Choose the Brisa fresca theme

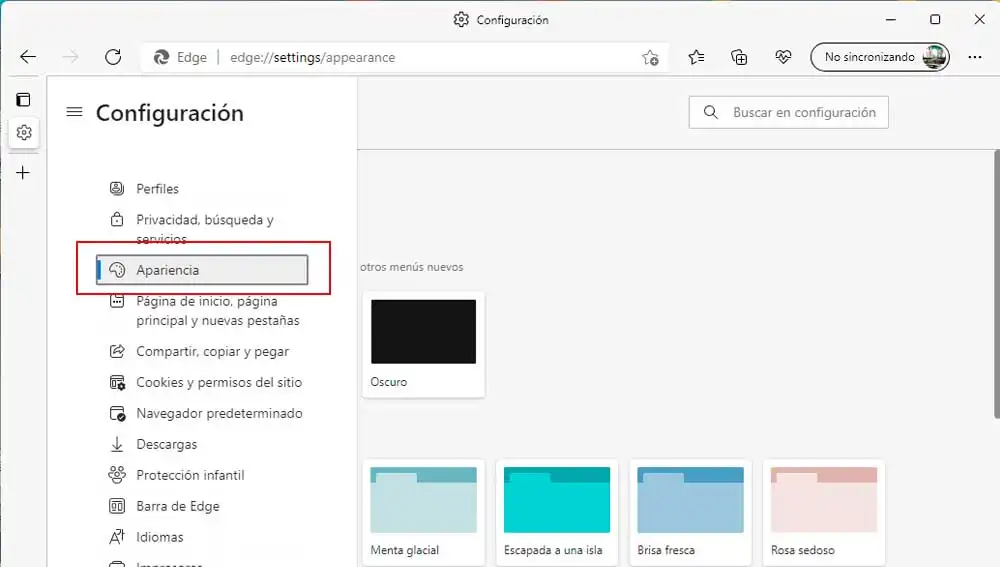[x=691, y=512]
